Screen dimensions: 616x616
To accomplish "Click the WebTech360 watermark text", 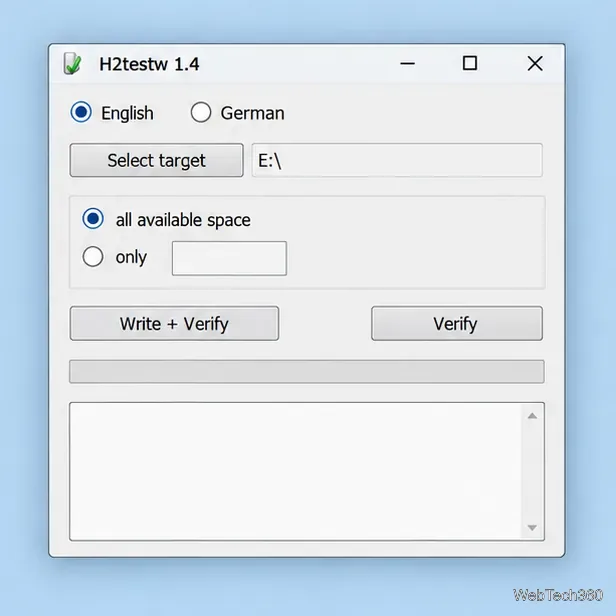I will [558, 595].
